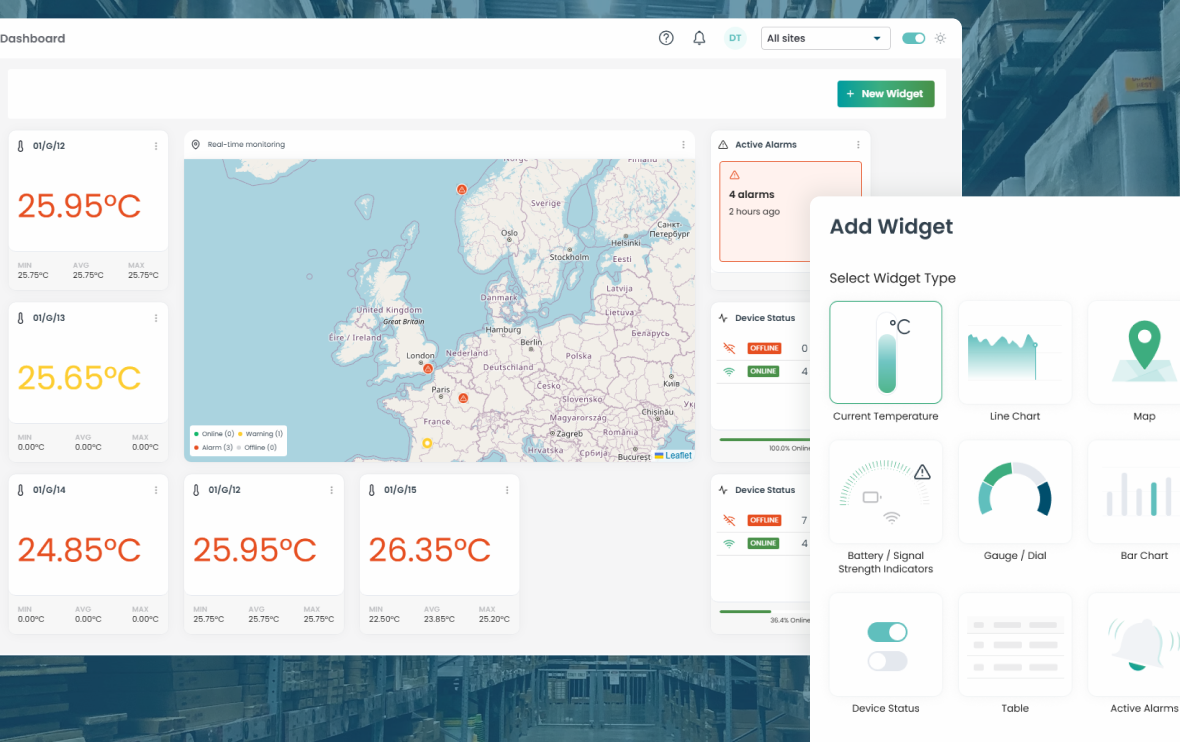This screenshot has height=742, width=1180.
Task: Click the 25.65°C temperature reading
Action: pyautogui.click(x=79, y=378)
